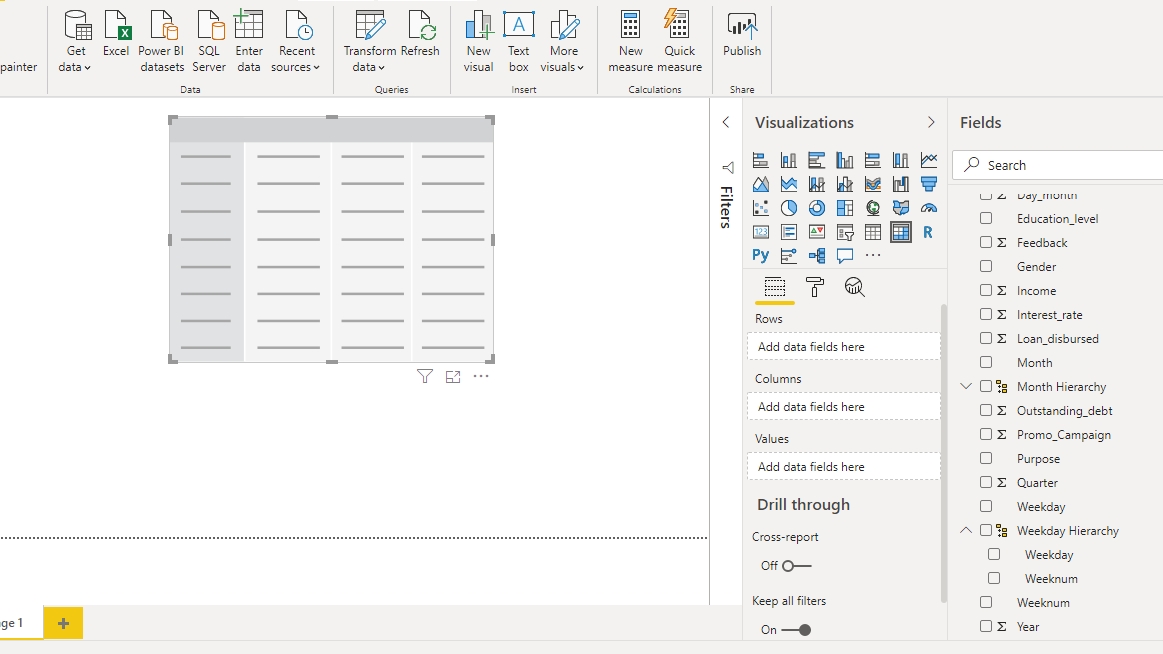The height and width of the screenshot is (654, 1163).
Task: Insert a Python visual
Action: coord(761,256)
